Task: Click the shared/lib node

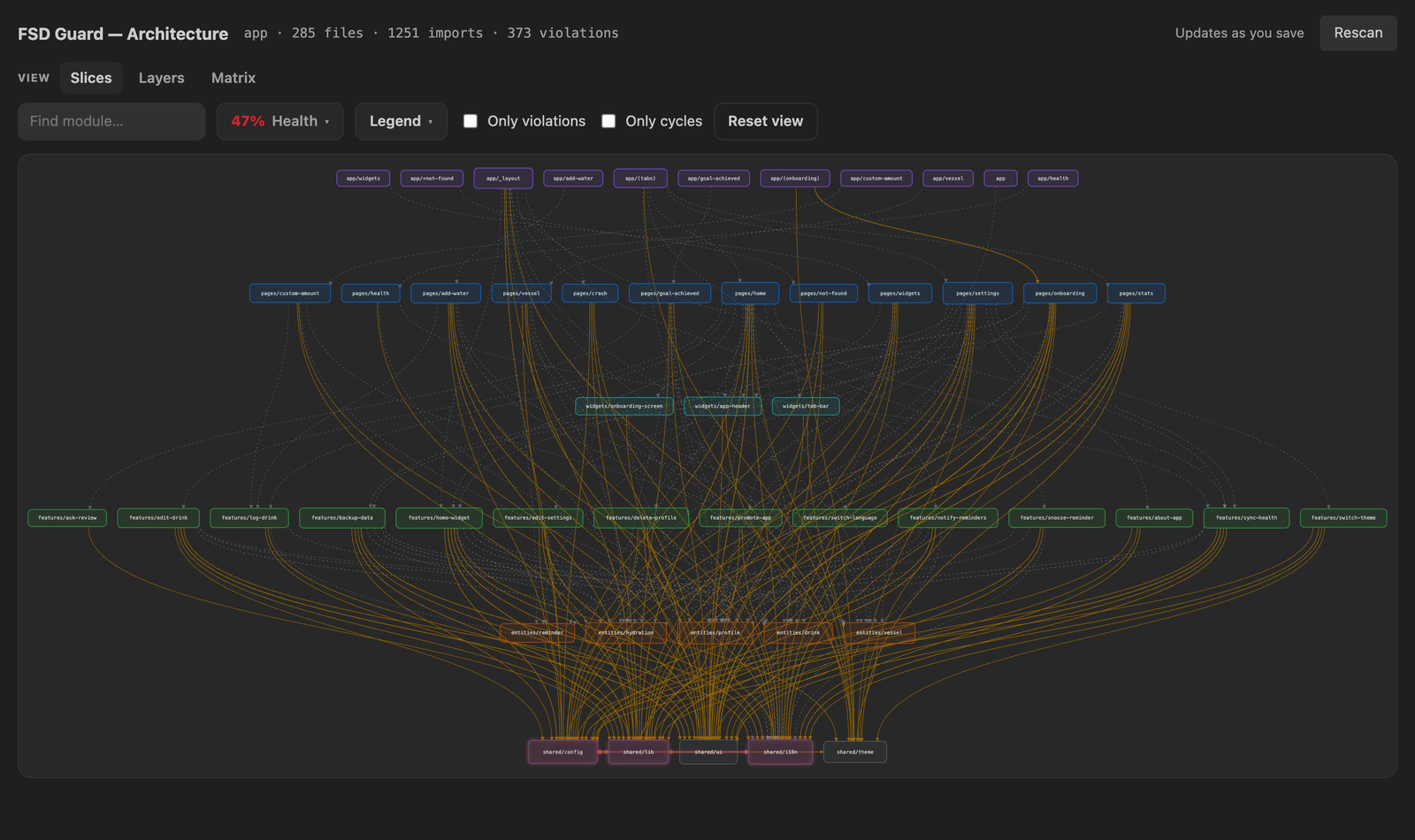Action: pyautogui.click(x=639, y=752)
